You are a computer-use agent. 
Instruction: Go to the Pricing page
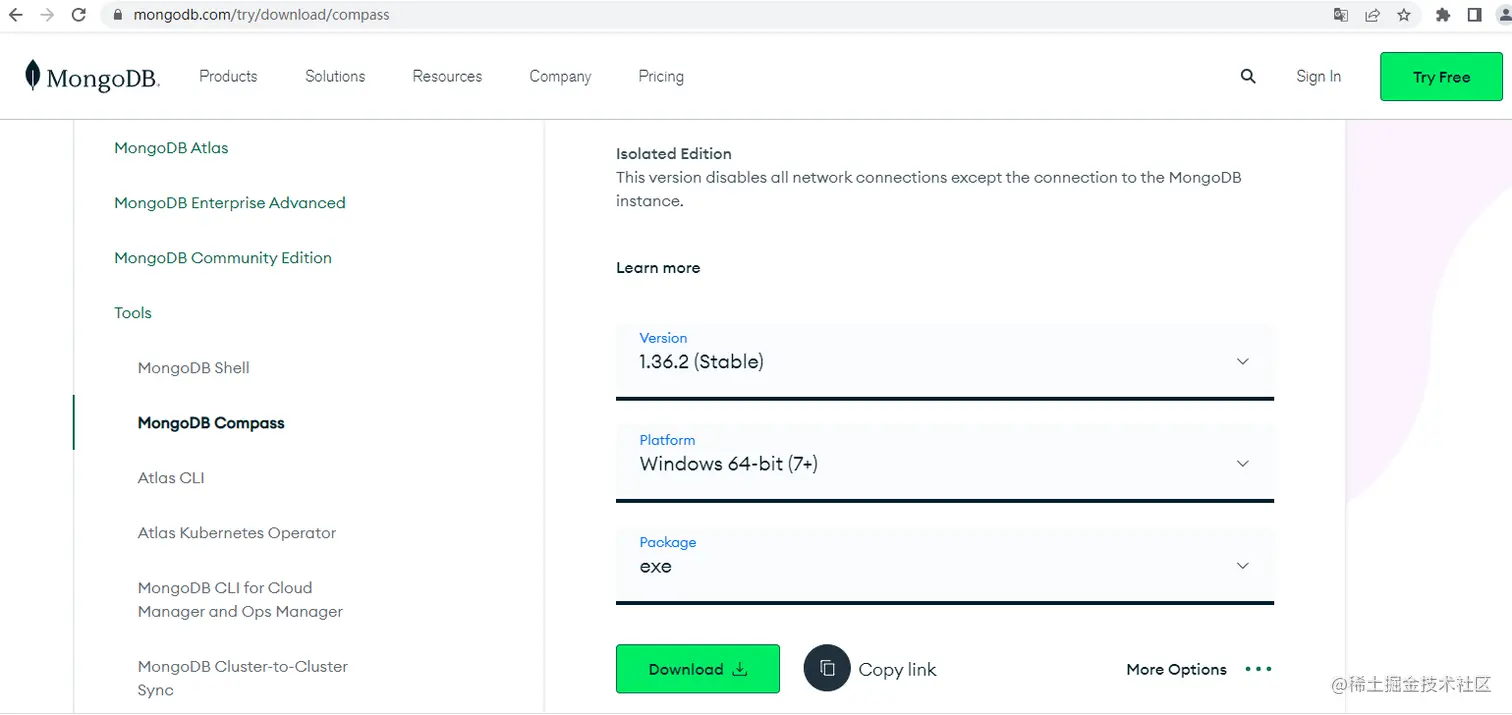661,76
